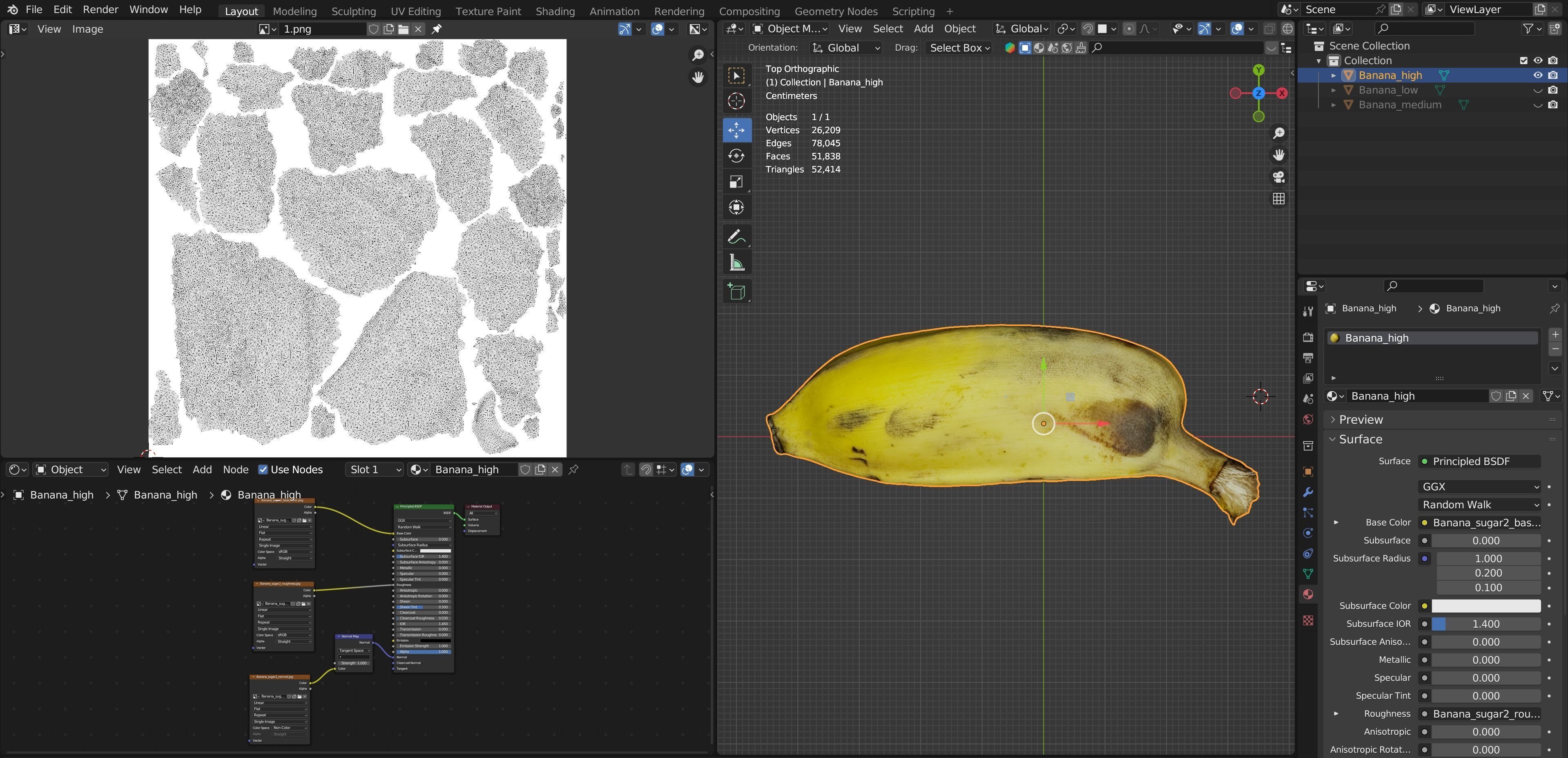Hide Banana_high with its eye icon
Screen dimensions: 1568x758
point(1537,76)
